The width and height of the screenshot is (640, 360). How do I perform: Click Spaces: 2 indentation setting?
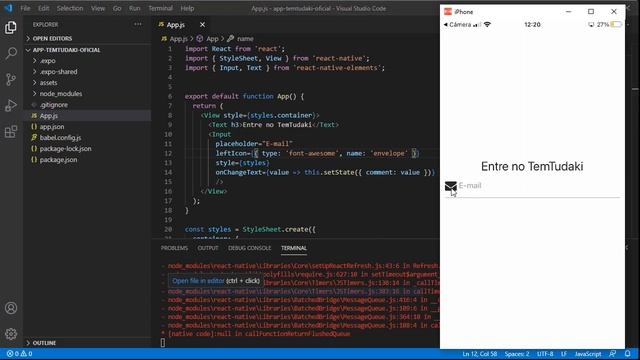coord(517,354)
